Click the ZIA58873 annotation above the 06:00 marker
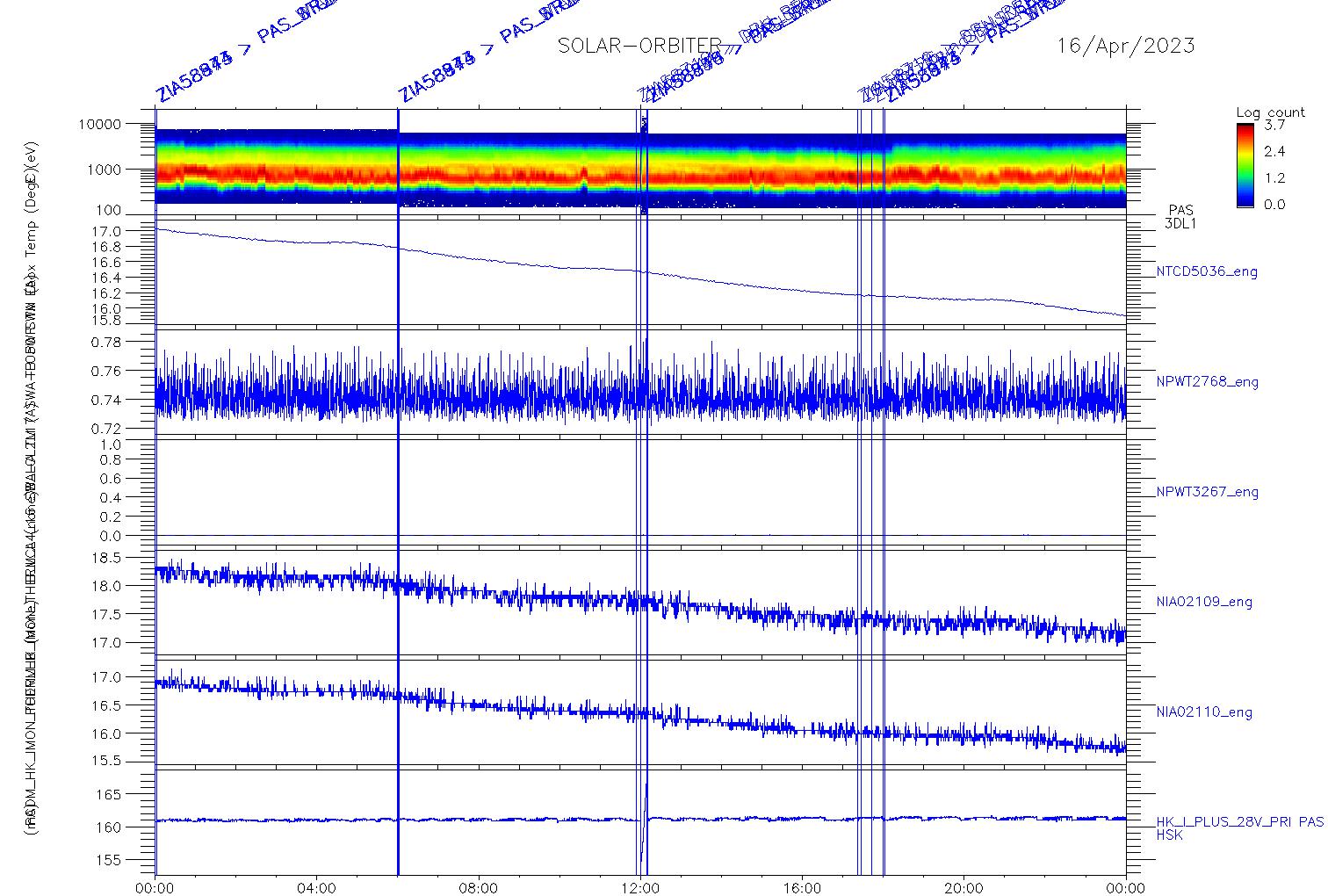Viewport: 1328px width, 896px height. tap(436, 77)
